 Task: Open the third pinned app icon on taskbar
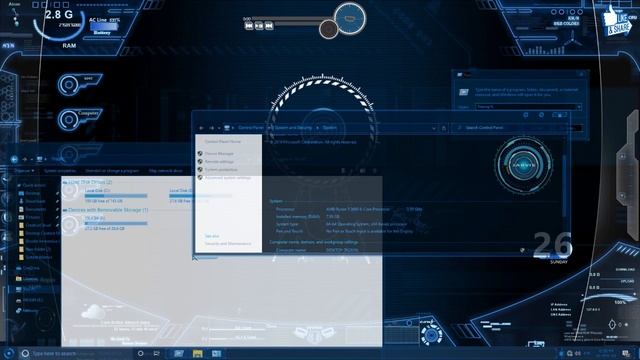(216, 353)
